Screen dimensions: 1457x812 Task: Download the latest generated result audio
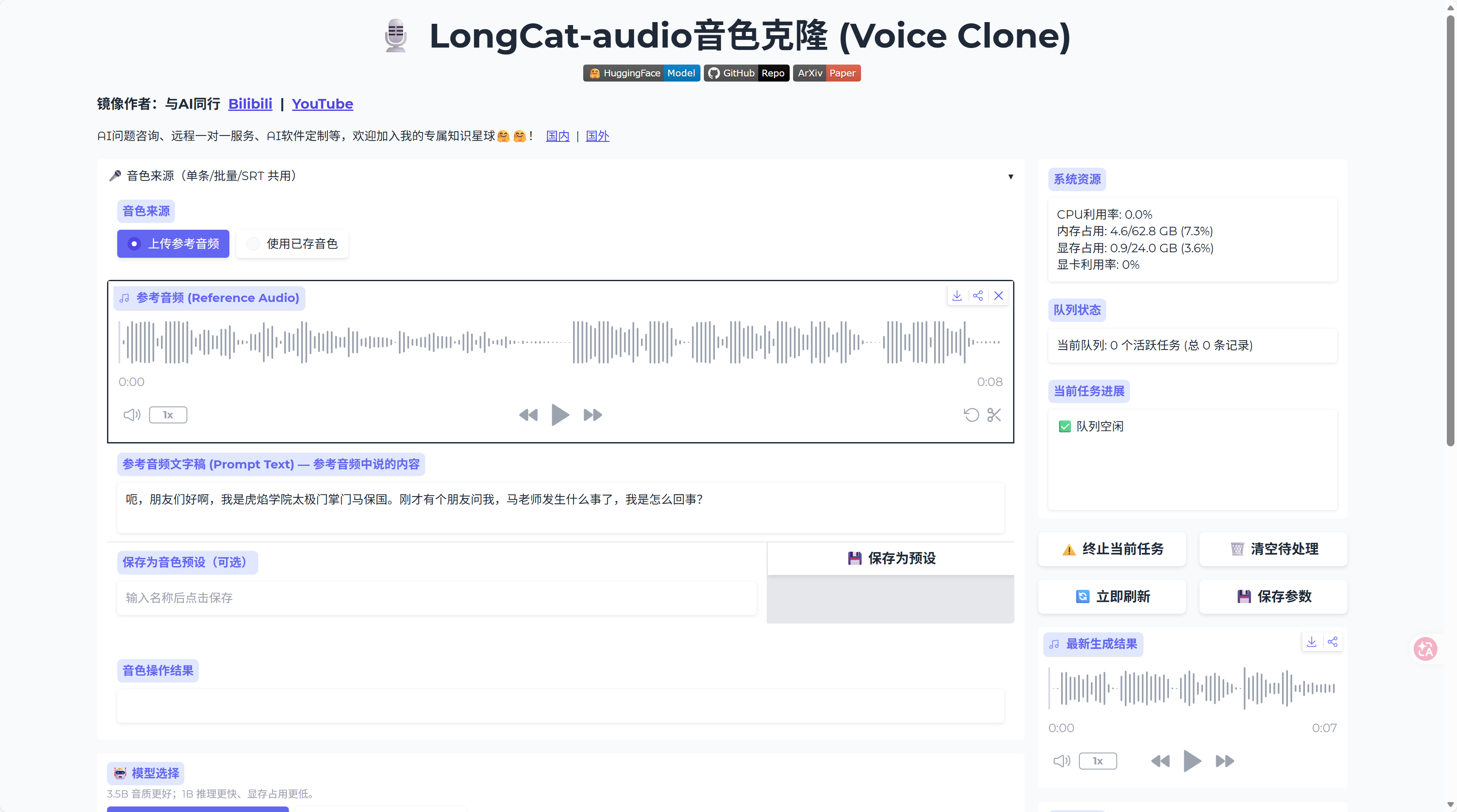click(1312, 642)
